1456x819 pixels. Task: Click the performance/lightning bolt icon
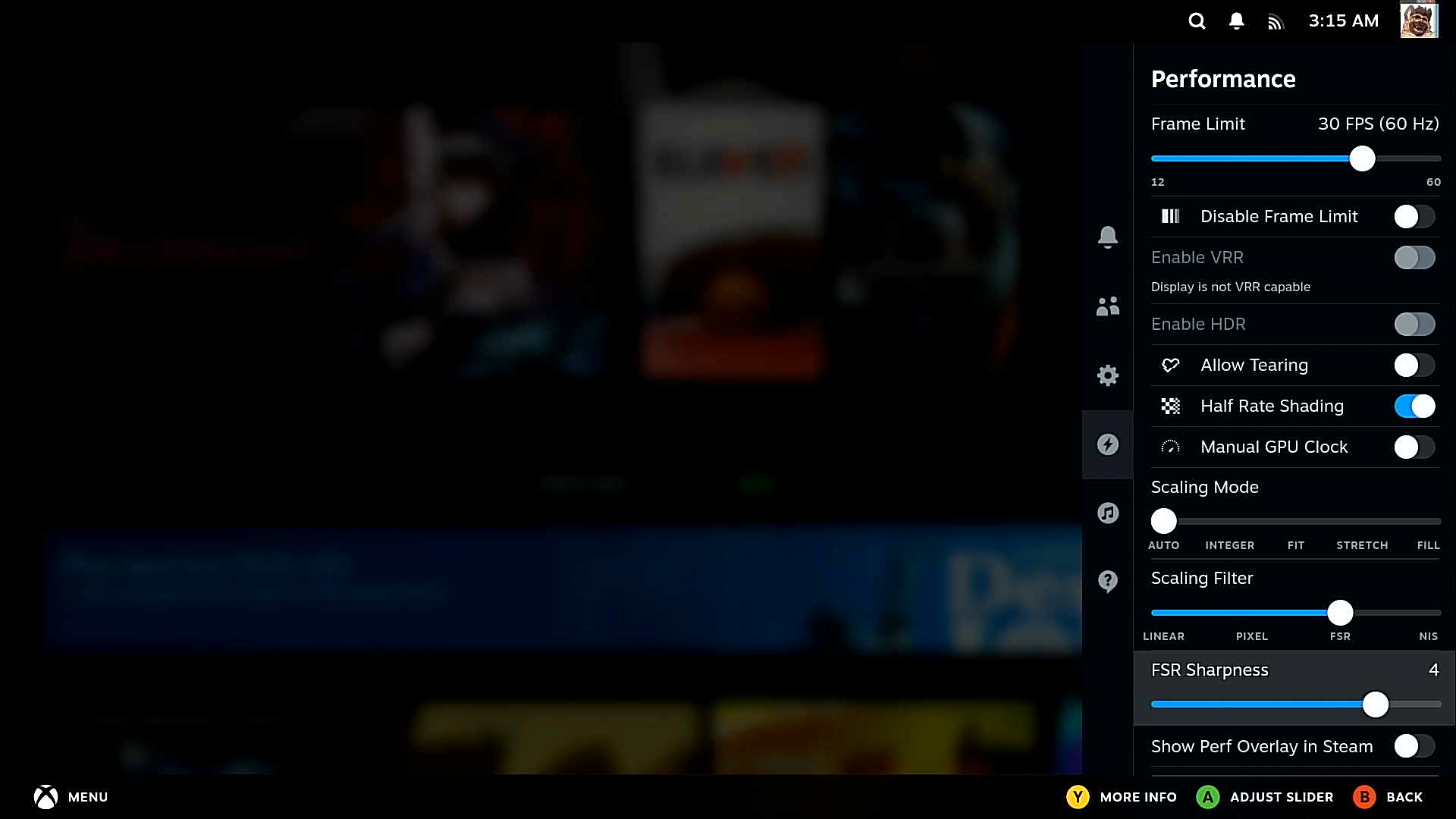tap(1107, 444)
